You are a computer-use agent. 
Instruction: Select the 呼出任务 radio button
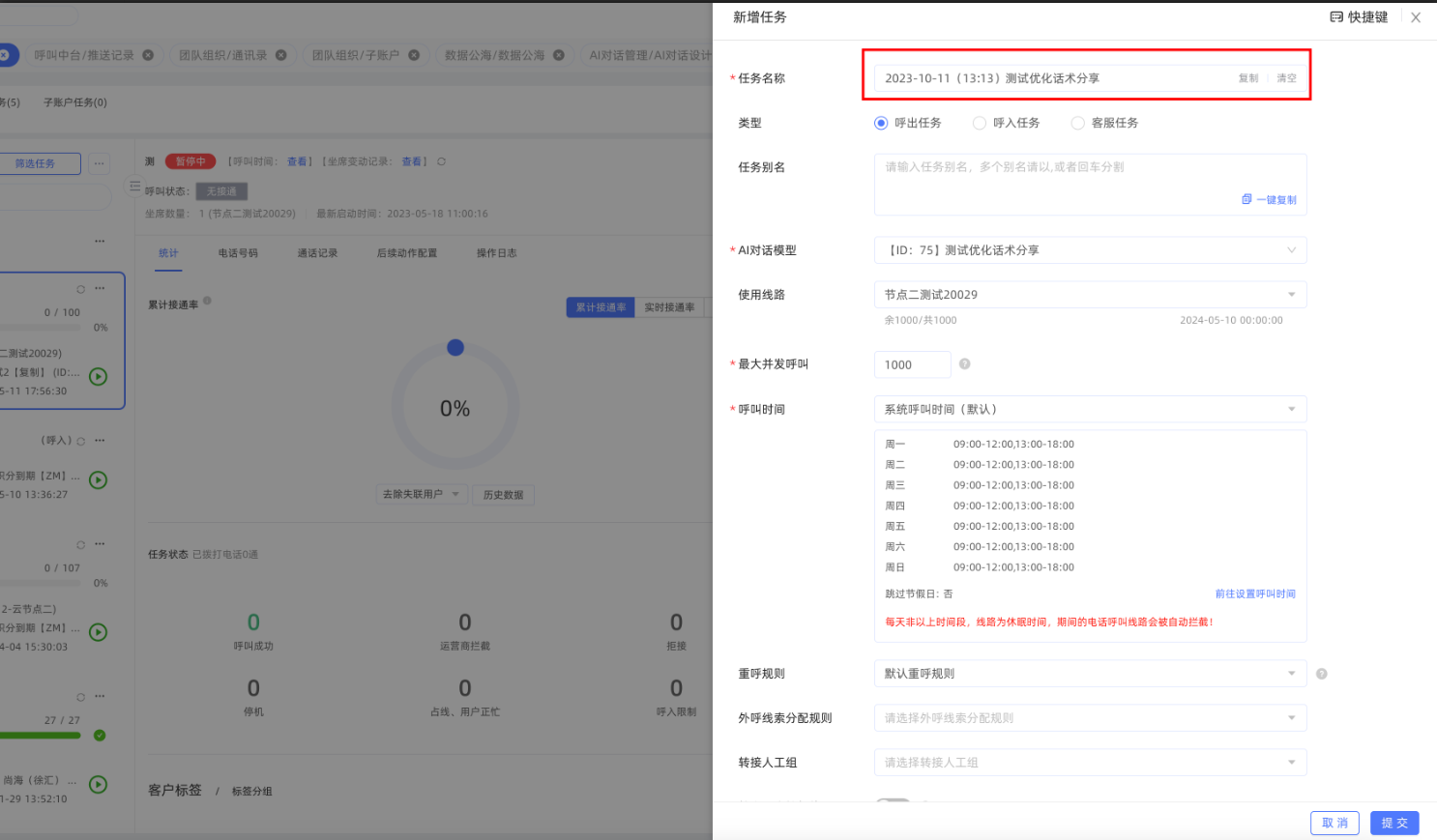pos(881,123)
